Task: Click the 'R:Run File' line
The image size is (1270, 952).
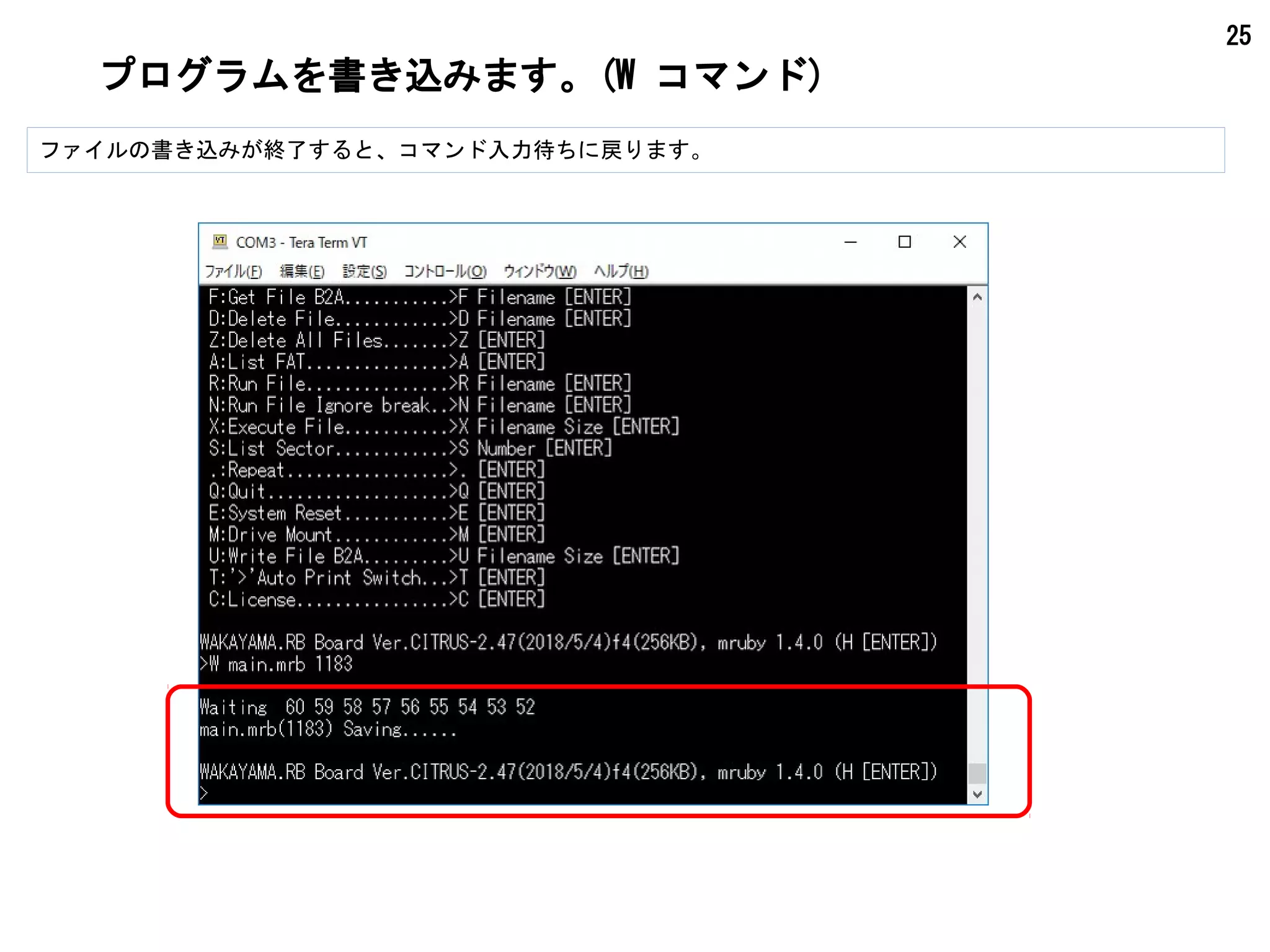Action: 420,384
